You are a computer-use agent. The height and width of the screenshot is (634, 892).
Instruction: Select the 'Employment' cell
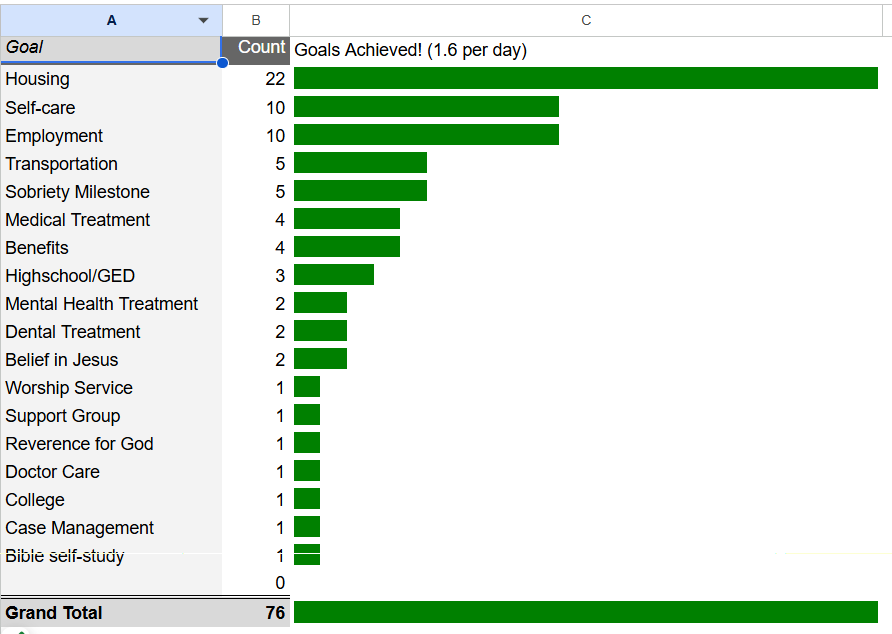(x=111, y=135)
